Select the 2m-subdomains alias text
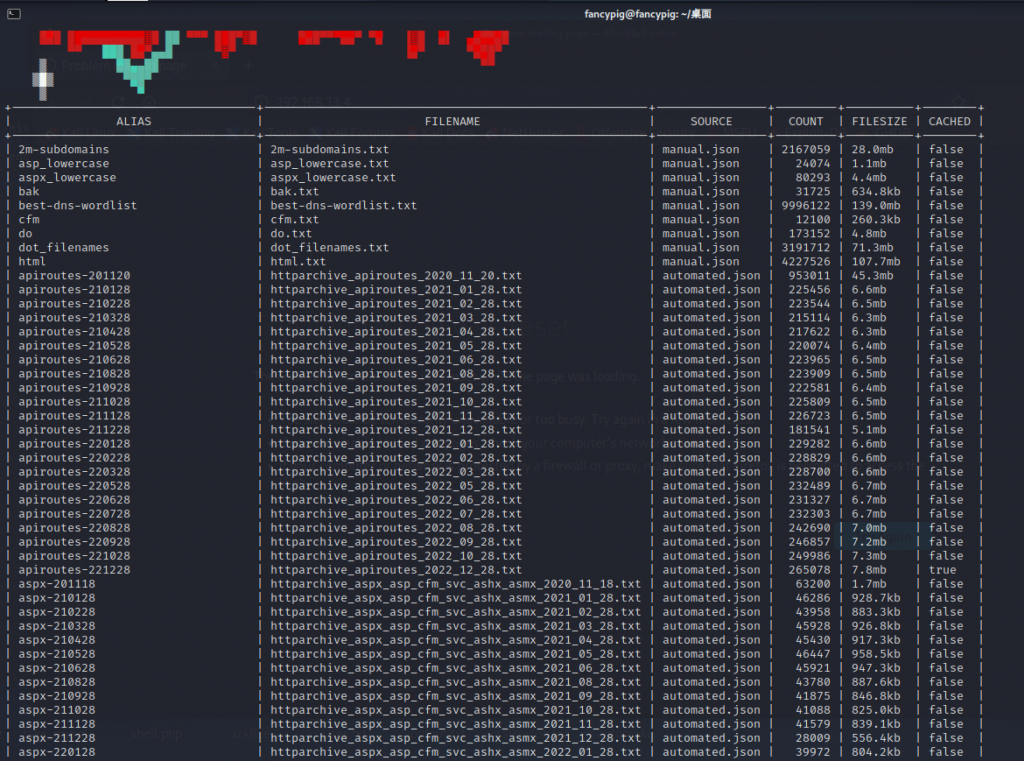This screenshot has width=1024, height=761. pos(63,150)
